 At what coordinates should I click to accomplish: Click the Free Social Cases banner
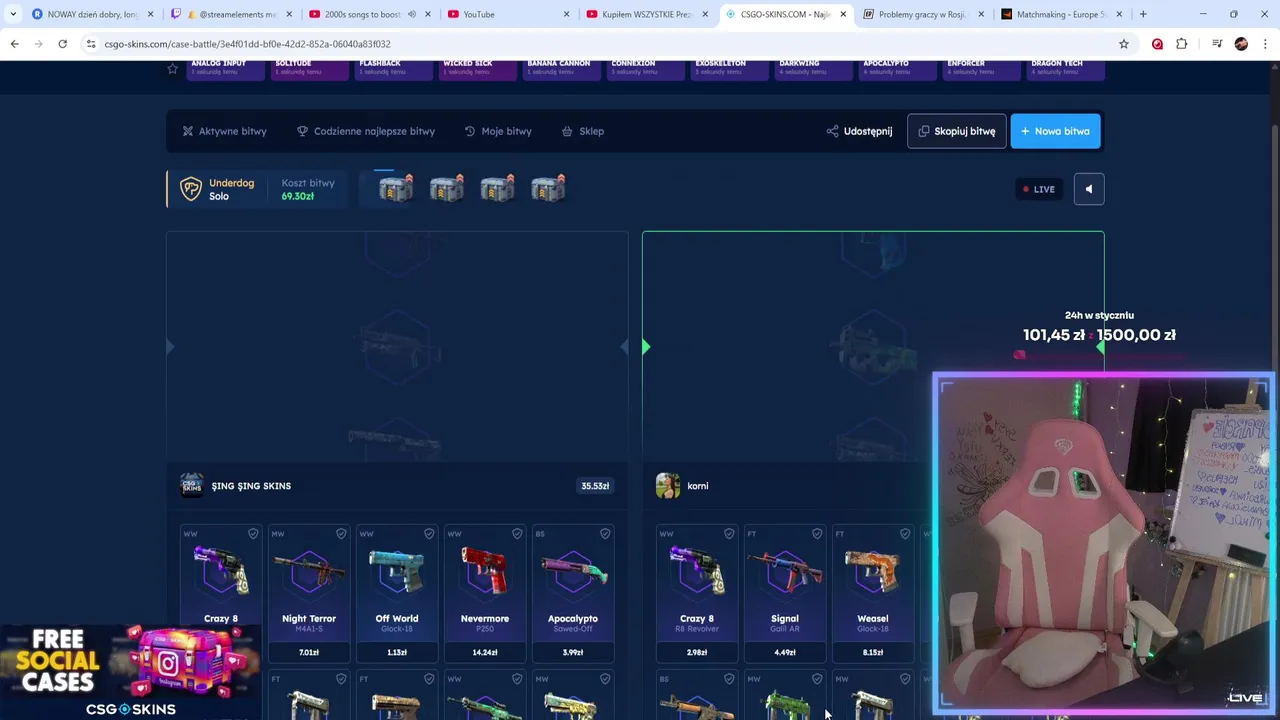(x=130, y=672)
